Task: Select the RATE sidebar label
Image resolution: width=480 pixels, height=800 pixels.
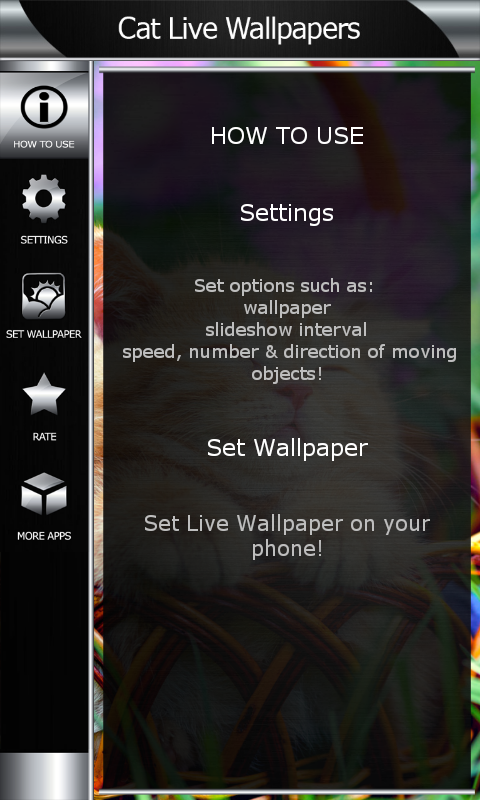Action: point(44,437)
